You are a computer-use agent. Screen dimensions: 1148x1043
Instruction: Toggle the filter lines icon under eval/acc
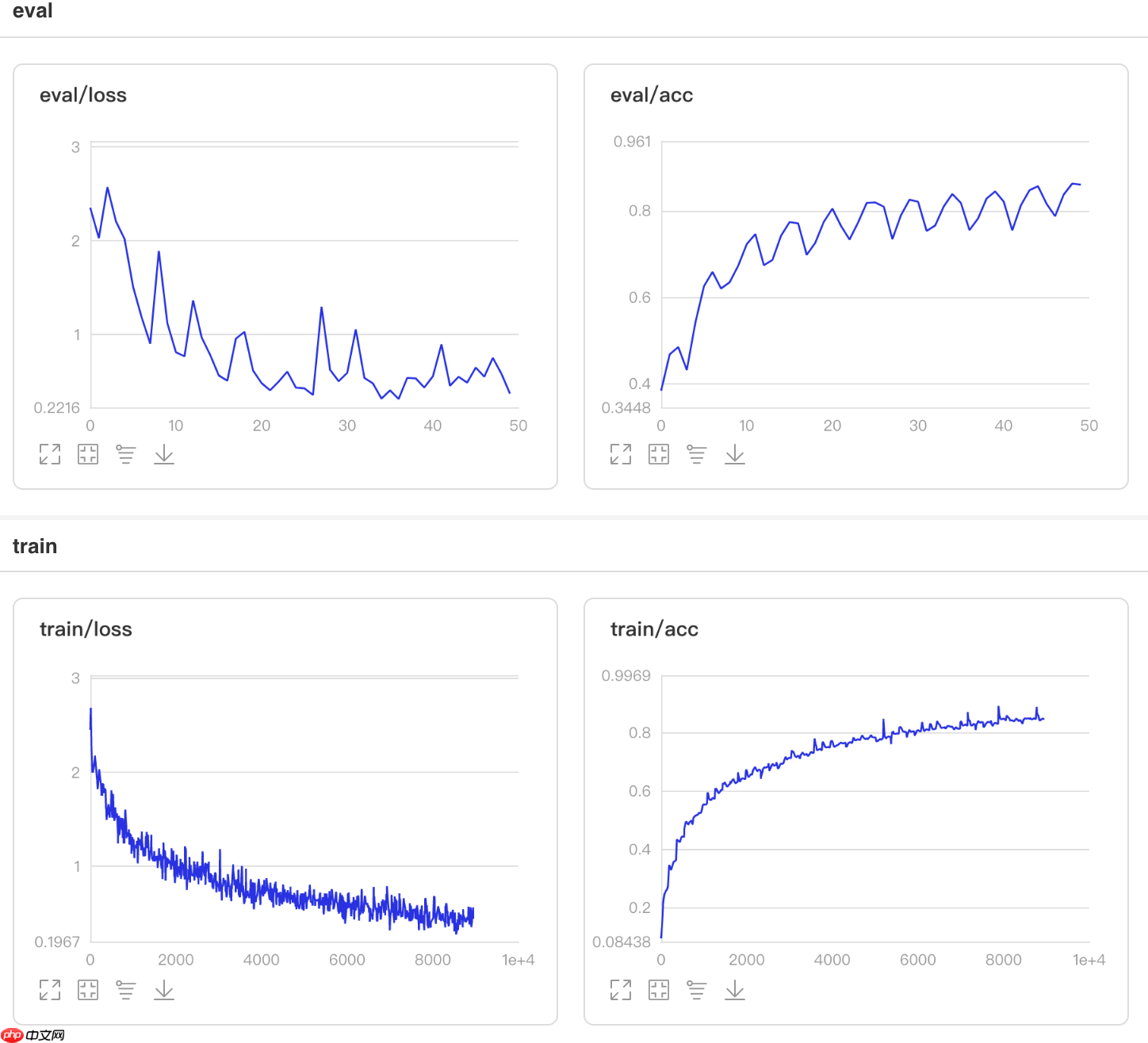click(697, 454)
